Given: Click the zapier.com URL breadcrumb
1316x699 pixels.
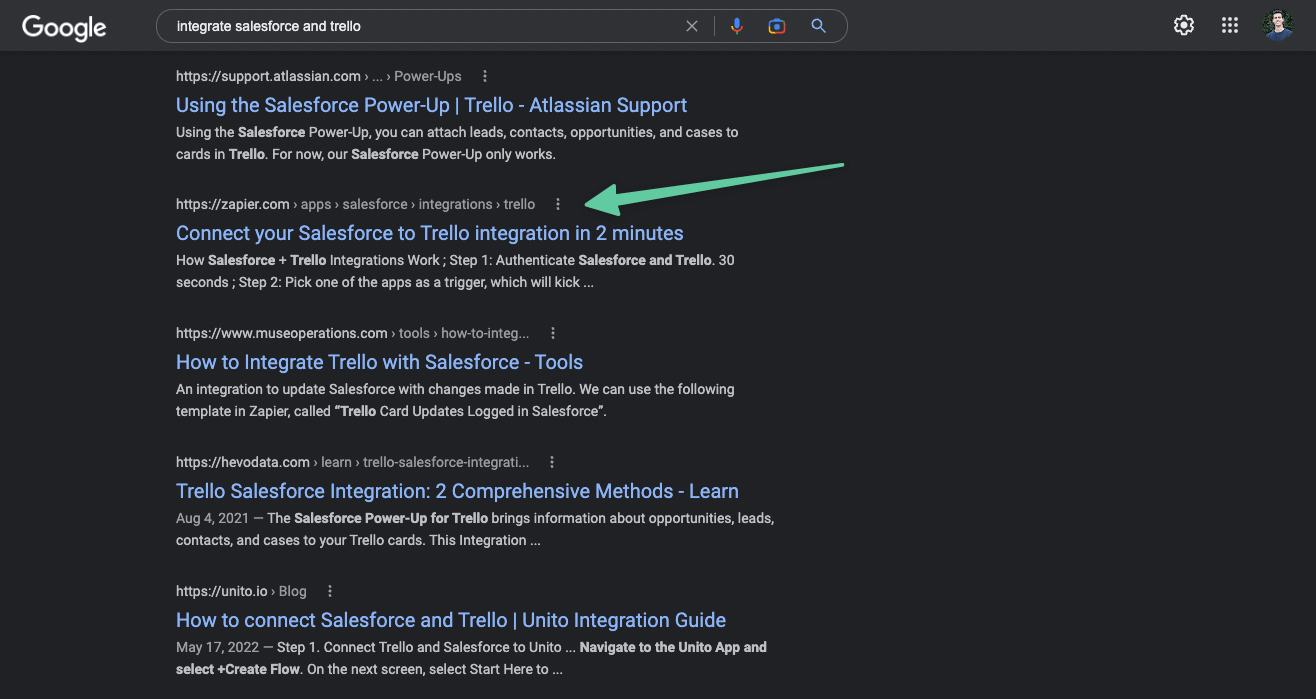Looking at the screenshot, I should [x=355, y=204].
